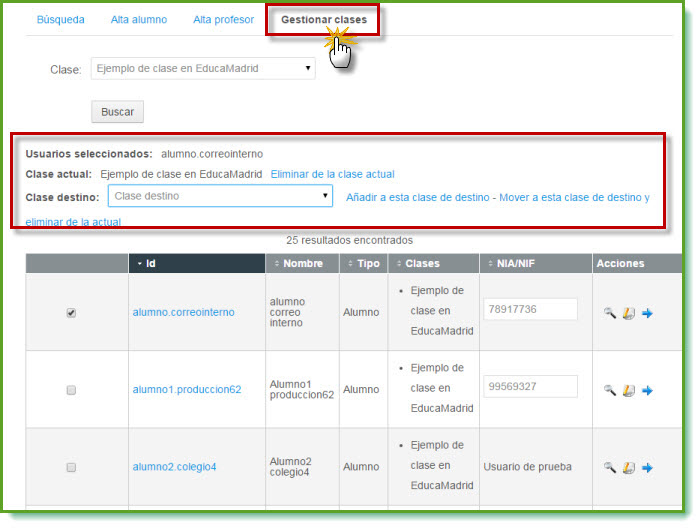
Task: Click magnifier icon for alumno.correointerno row
Action: (610, 313)
